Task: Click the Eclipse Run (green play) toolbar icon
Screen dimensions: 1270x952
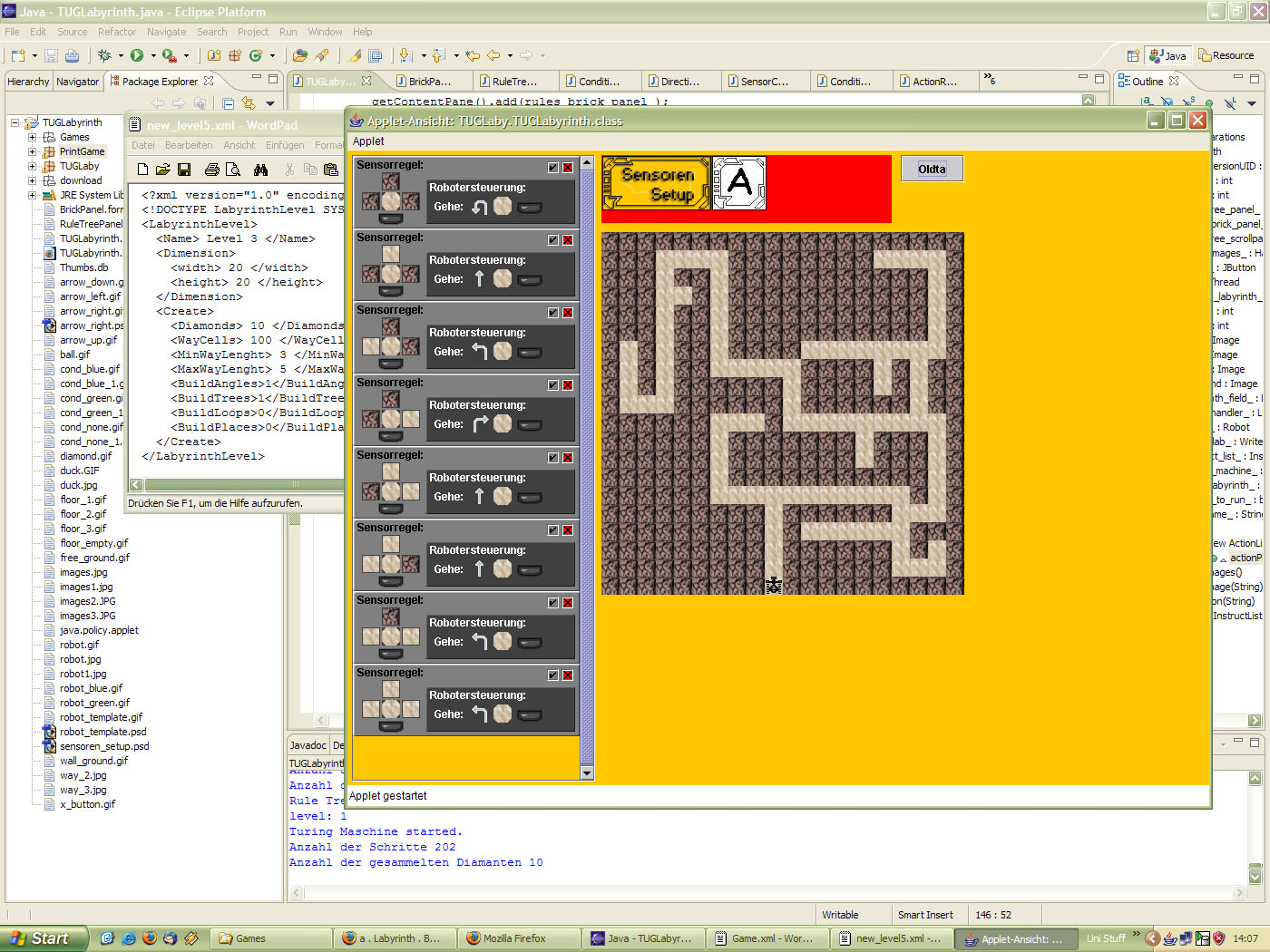Action: click(x=137, y=55)
